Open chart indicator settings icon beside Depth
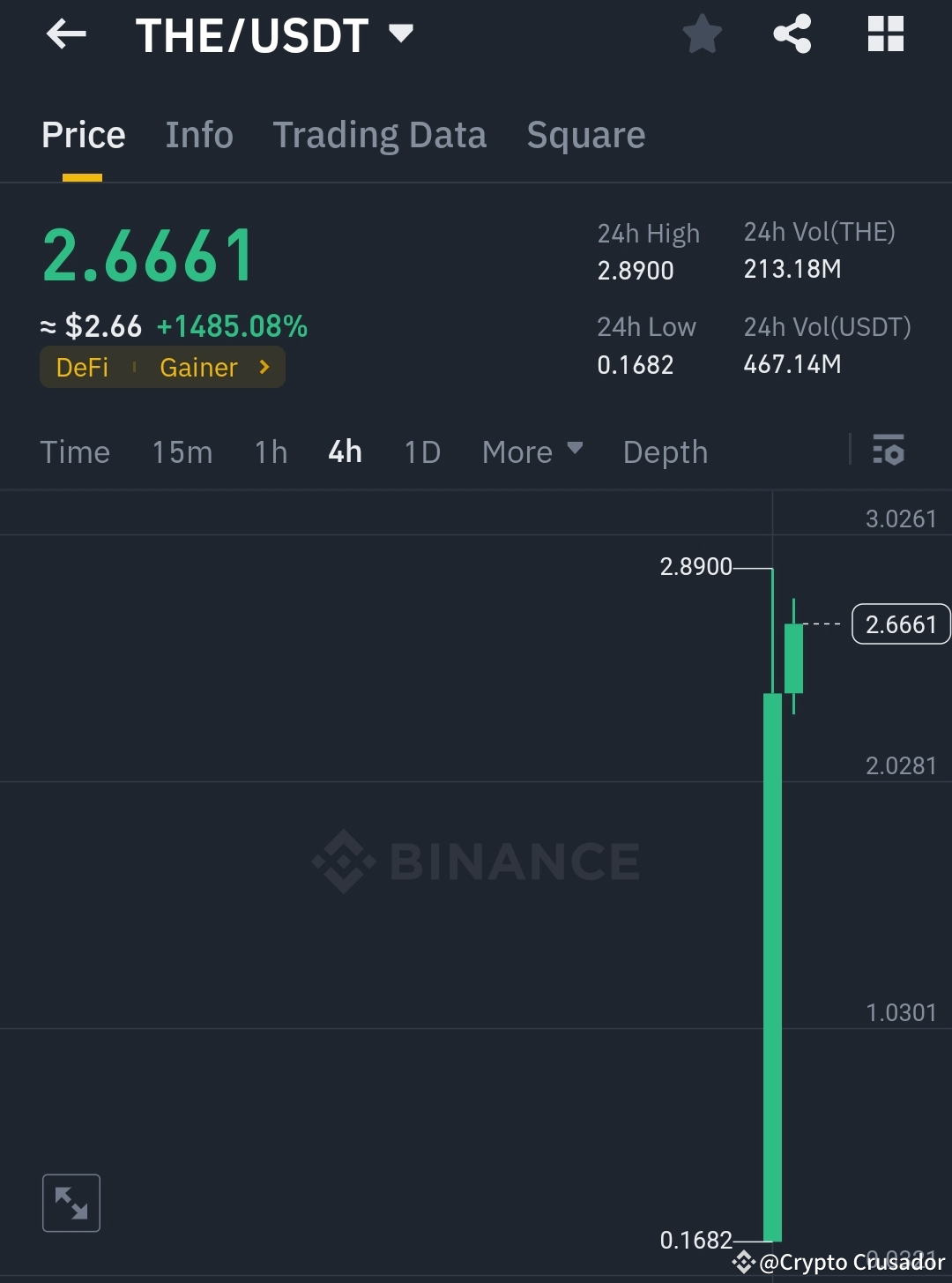Viewport: 952px width, 1283px height. click(x=889, y=451)
